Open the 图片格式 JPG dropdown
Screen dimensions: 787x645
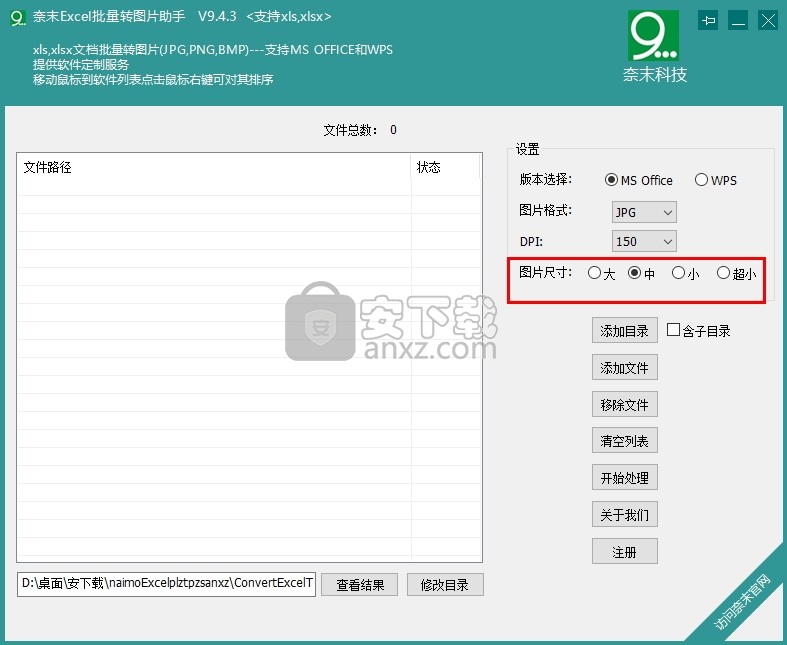coord(644,212)
